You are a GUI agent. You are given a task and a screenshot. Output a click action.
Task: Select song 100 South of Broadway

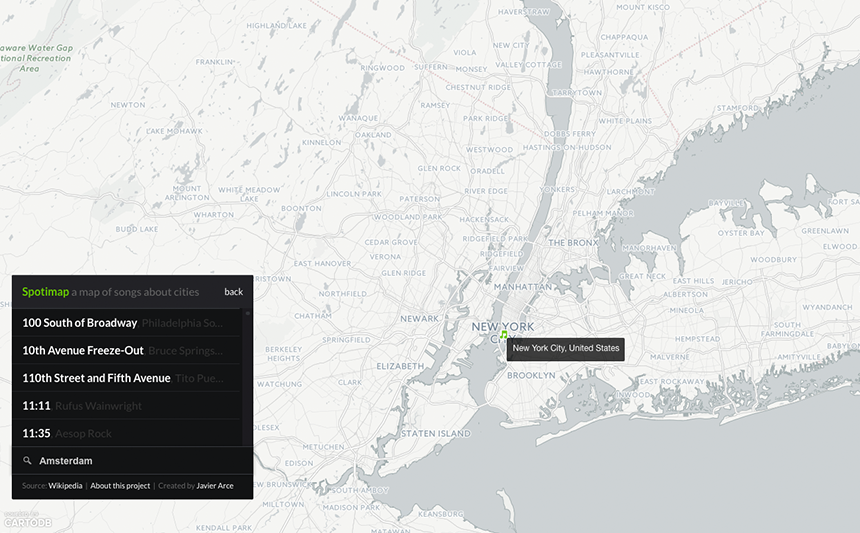[80, 323]
